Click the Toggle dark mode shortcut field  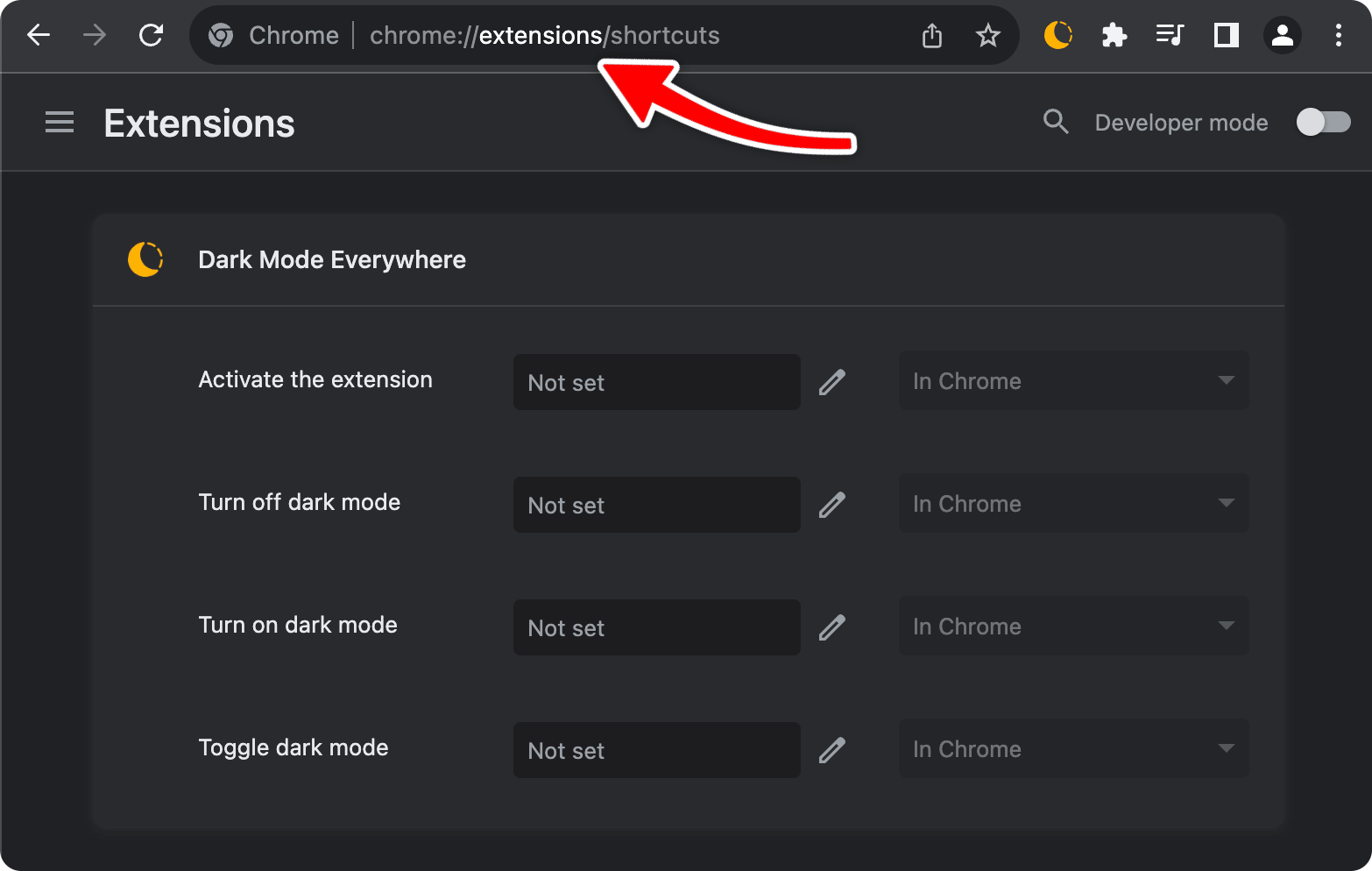[x=657, y=750]
